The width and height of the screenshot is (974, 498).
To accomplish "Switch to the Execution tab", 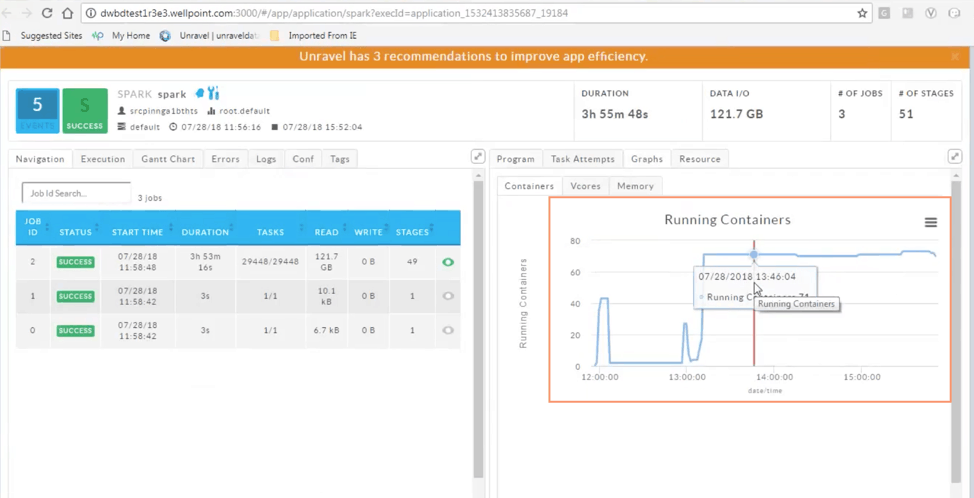I will pos(103,159).
